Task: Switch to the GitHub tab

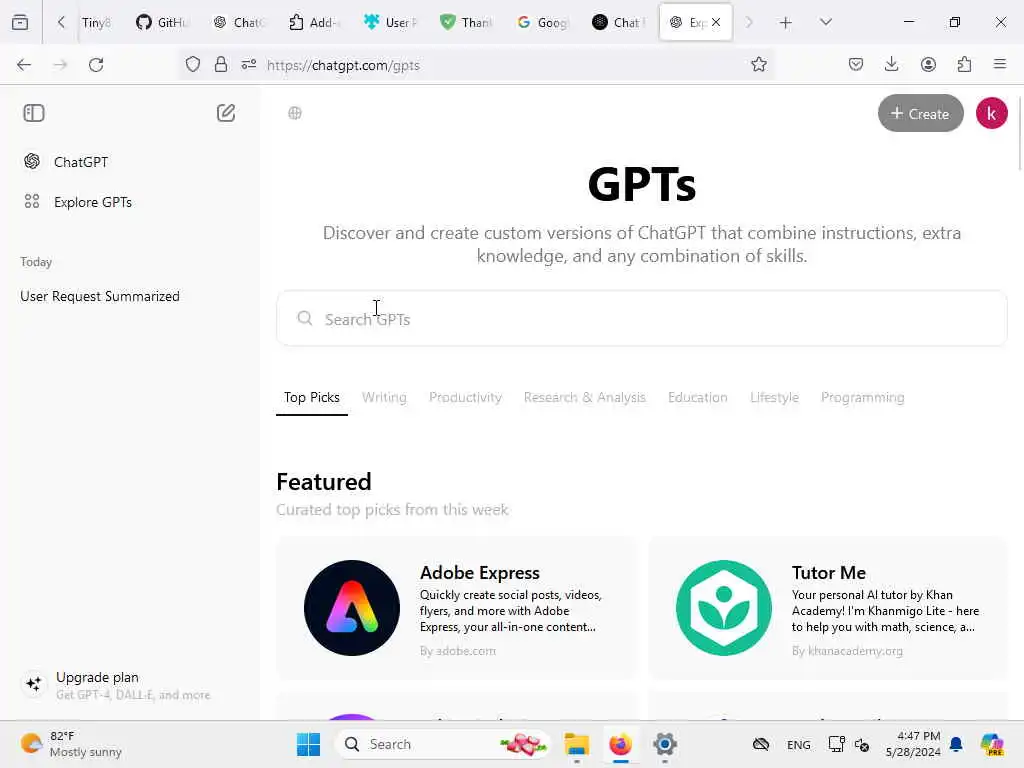Action: click(x=163, y=23)
